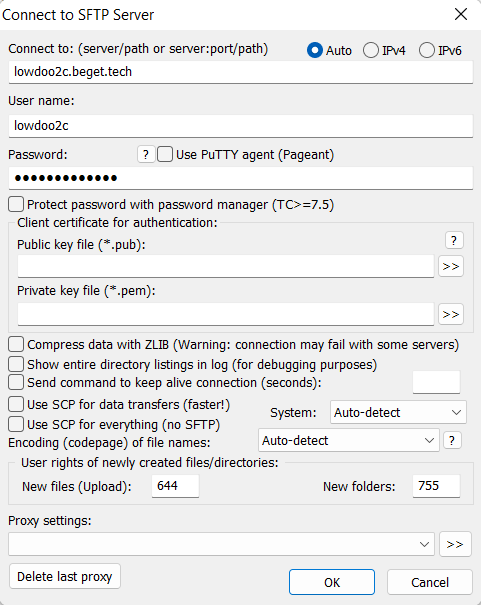Browse for private key file
The width and height of the screenshot is (481, 605).
click(x=451, y=314)
